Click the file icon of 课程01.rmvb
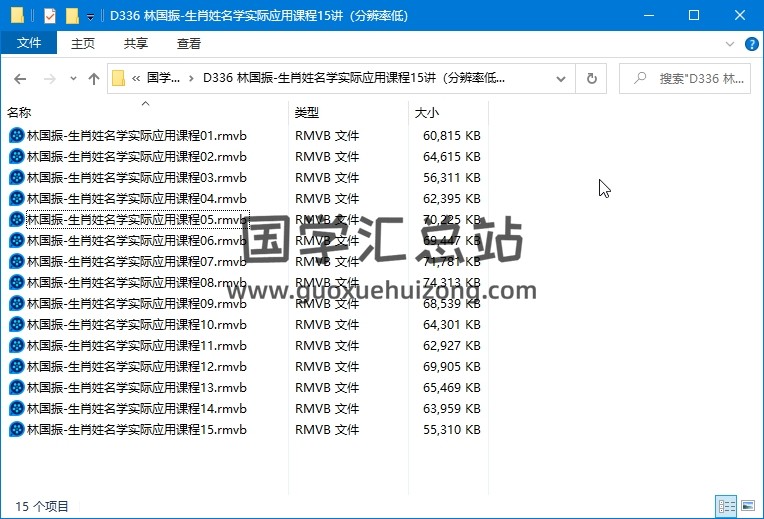This screenshot has height=519, width=764. pyautogui.click(x=16, y=136)
